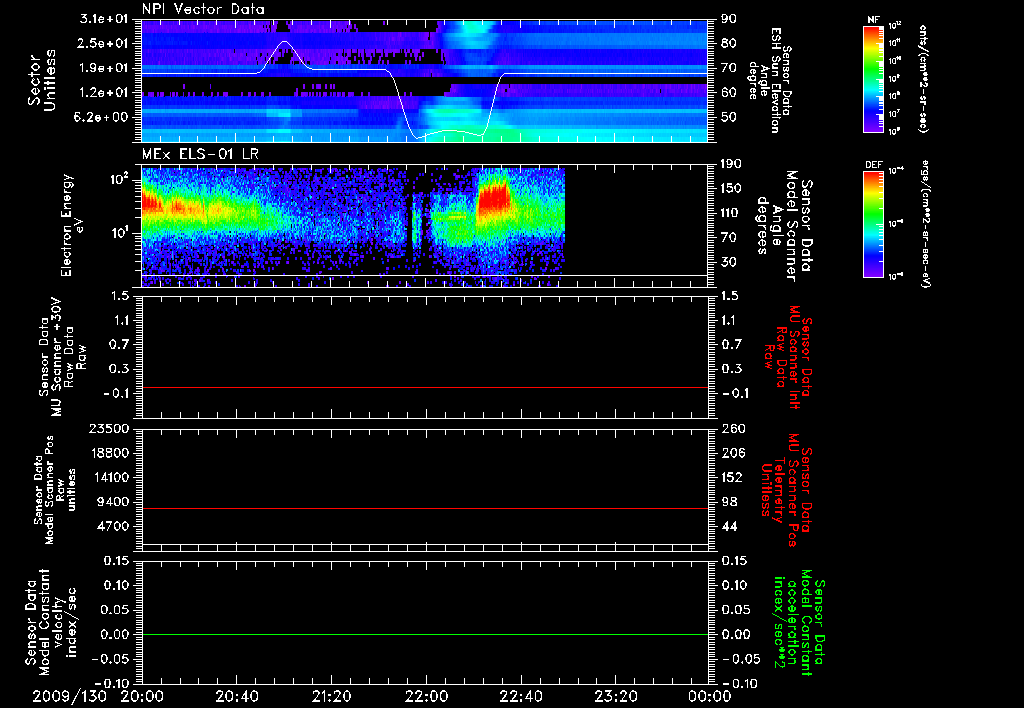The width and height of the screenshot is (1024, 708).
Task: Click the "44" telemetry tick label
Action: [x=728, y=526]
